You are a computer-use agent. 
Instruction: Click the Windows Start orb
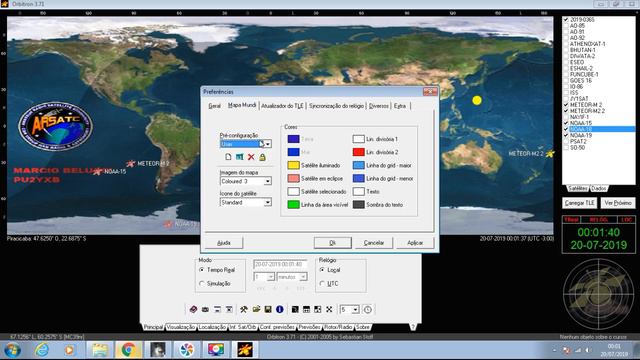[13, 350]
